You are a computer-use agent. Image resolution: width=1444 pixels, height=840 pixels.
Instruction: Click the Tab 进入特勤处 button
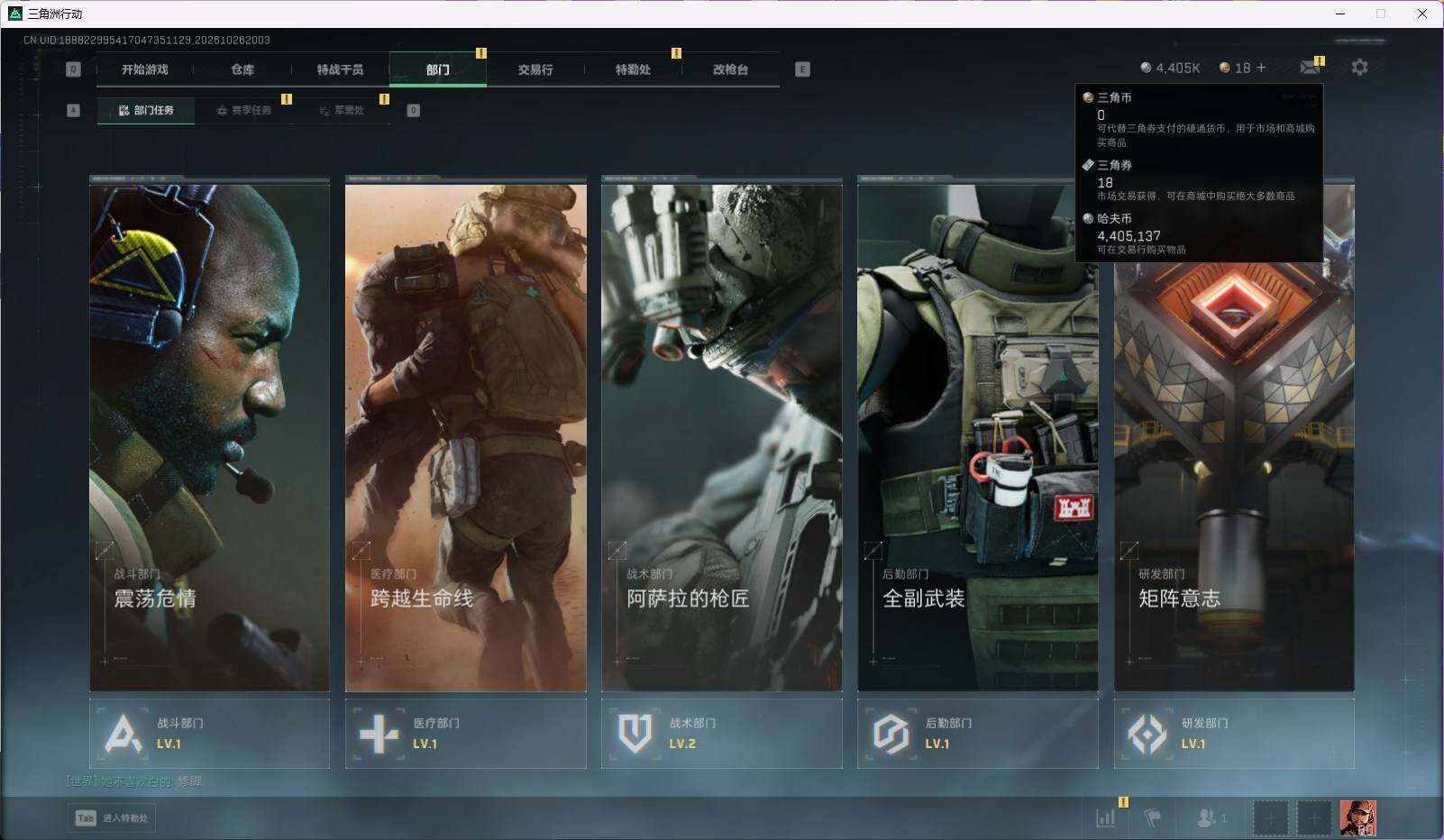point(113,817)
